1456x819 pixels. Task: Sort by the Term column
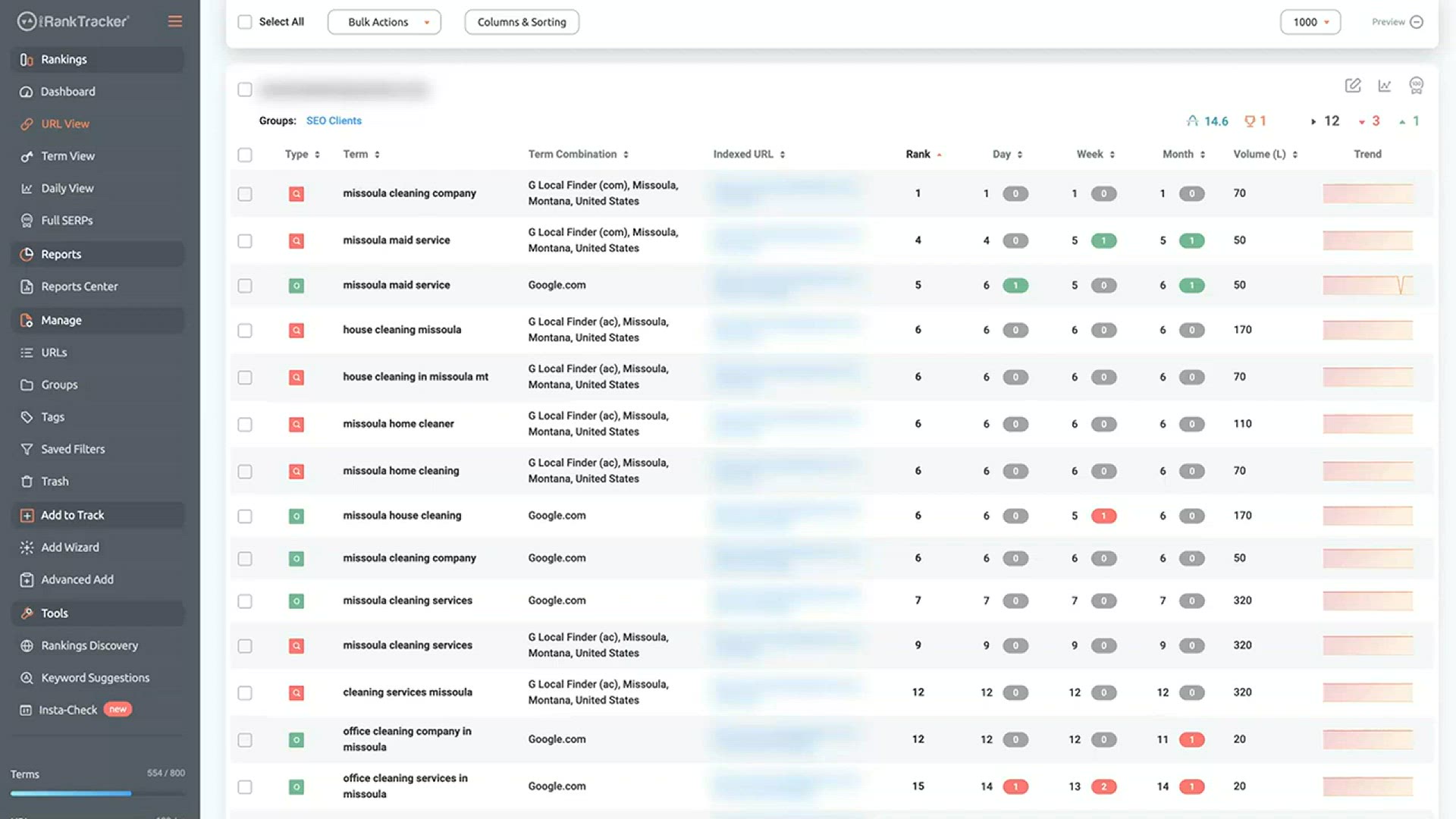pos(361,155)
